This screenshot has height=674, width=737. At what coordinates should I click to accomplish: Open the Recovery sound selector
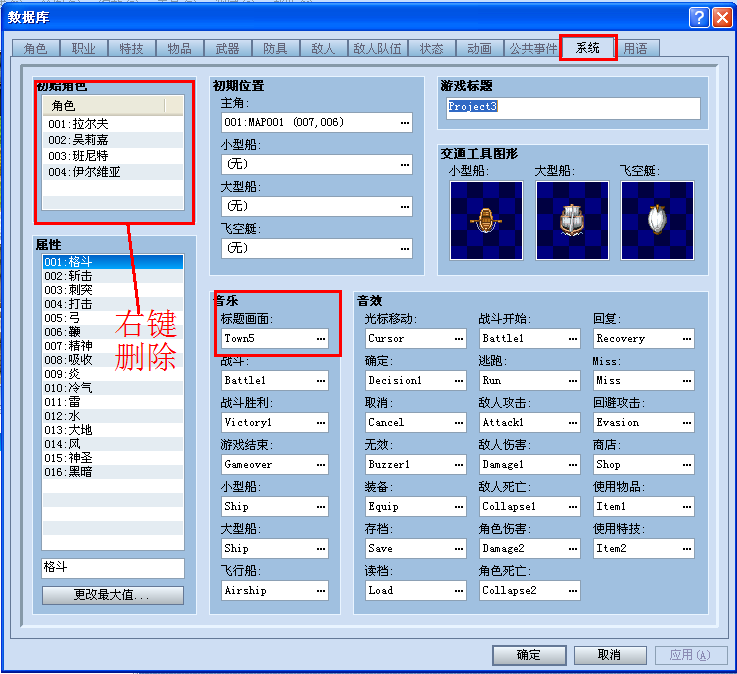tap(644, 338)
